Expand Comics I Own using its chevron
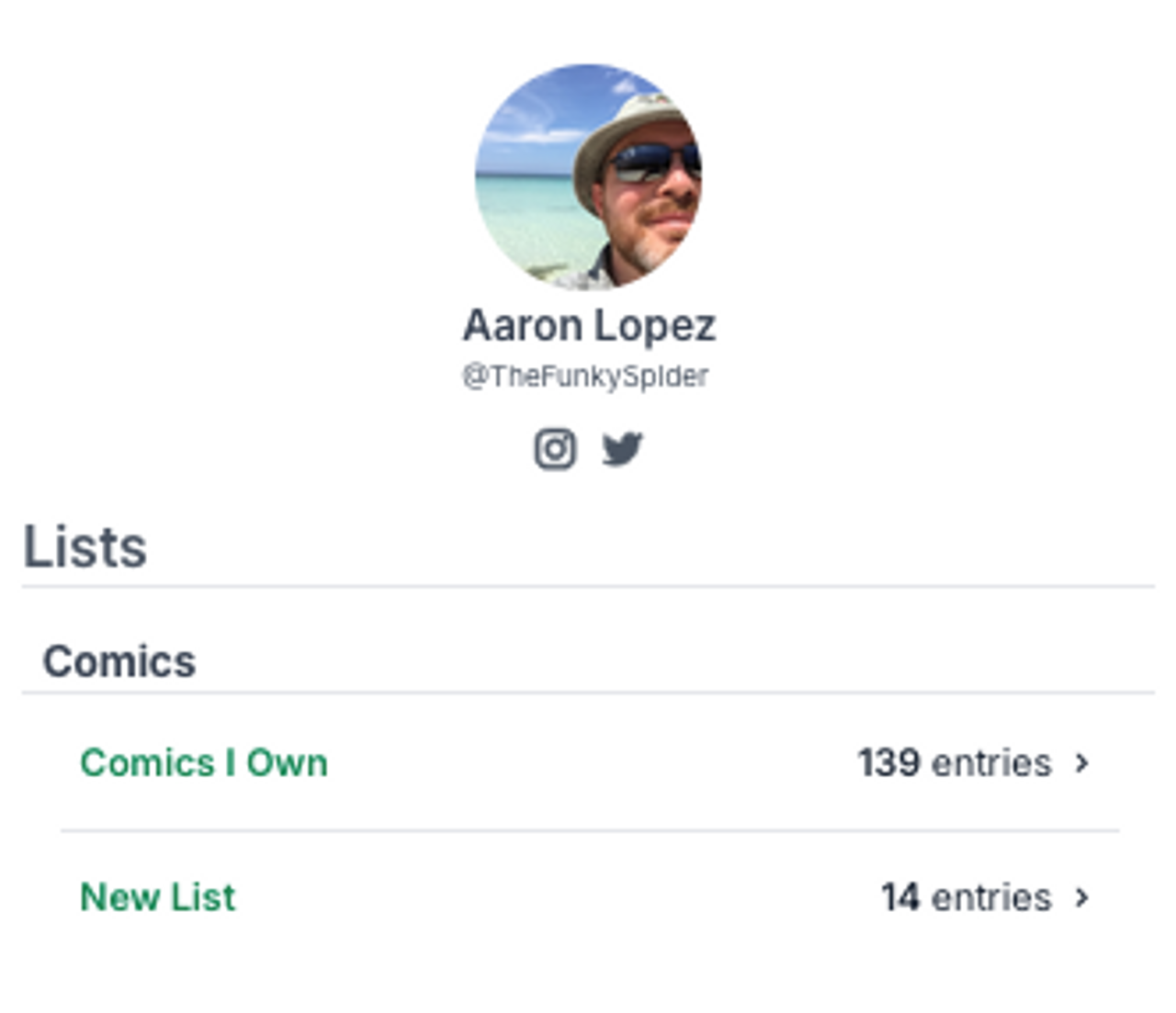The height and width of the screenshot is (1013, 1176). (x=1082, y=763)
